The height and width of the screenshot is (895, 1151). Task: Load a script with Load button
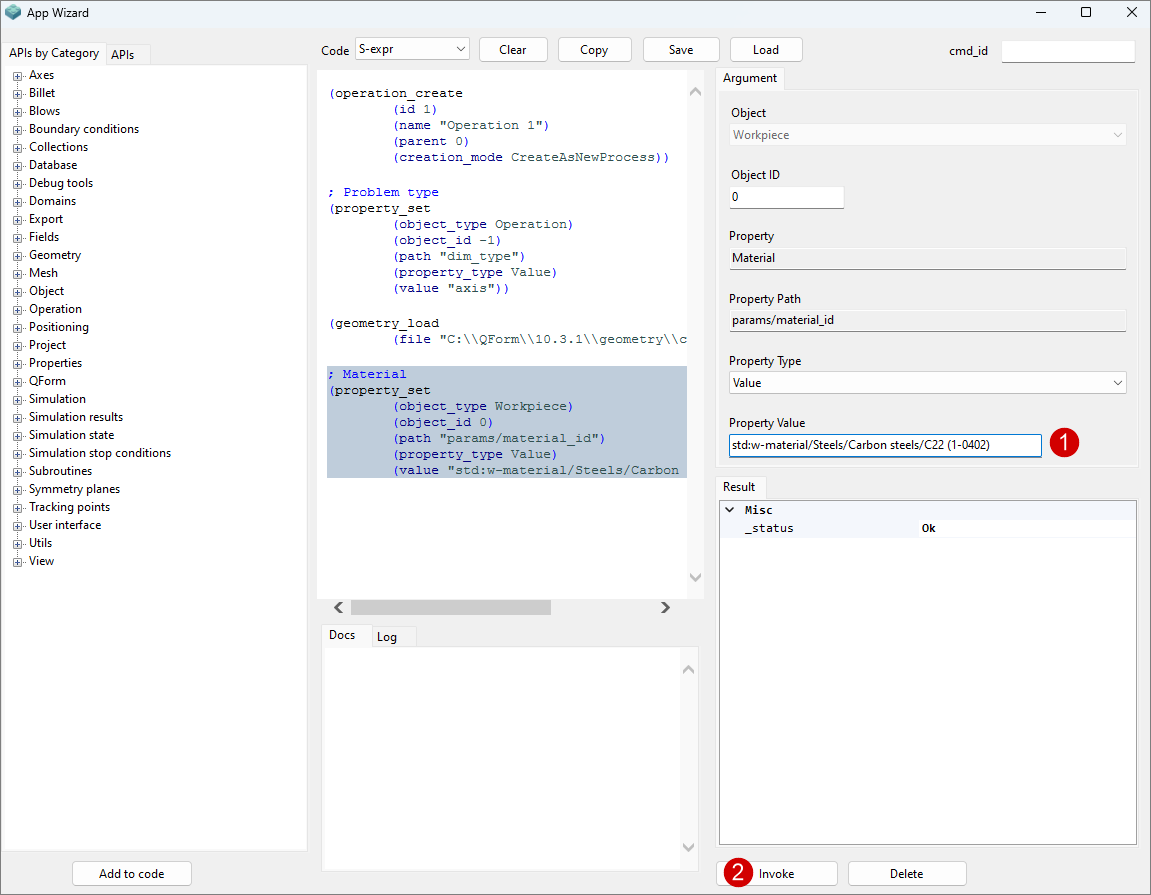coord(766,50)
